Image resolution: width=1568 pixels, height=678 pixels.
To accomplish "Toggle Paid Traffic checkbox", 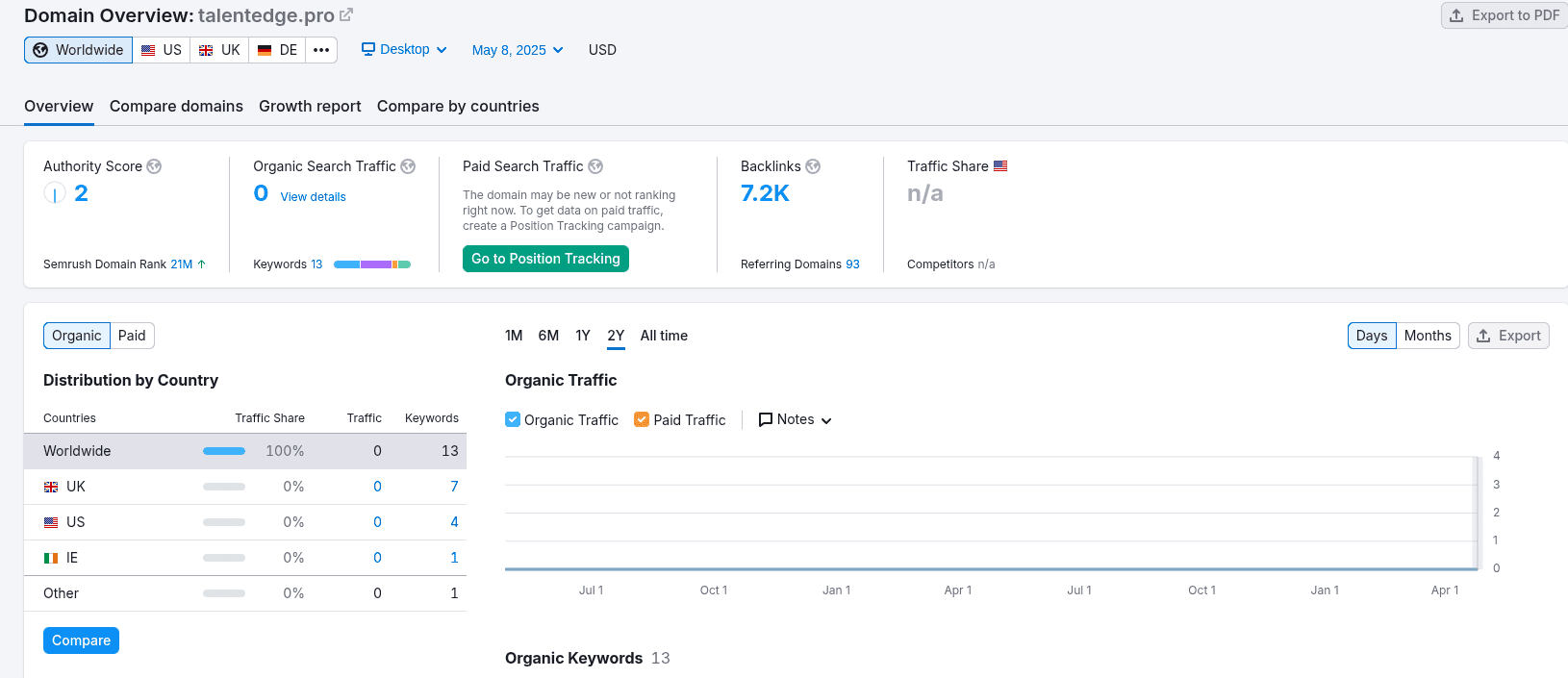I will tap(642, 419).
